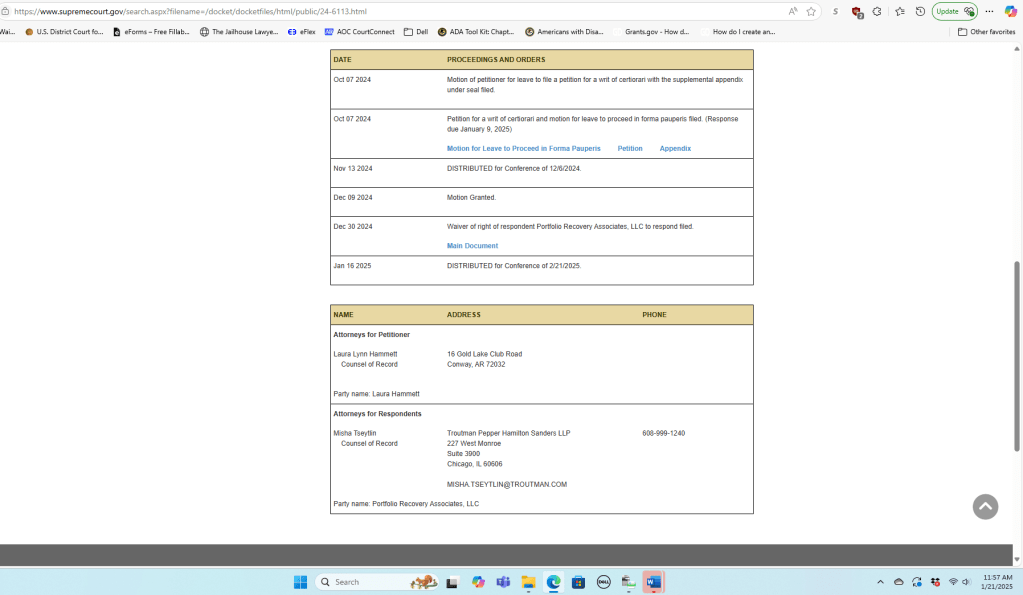Image resolution: width=1023 pixels, height=595 pixels.
Task: Expand the Other favorites folder
Action: (986, 31)
